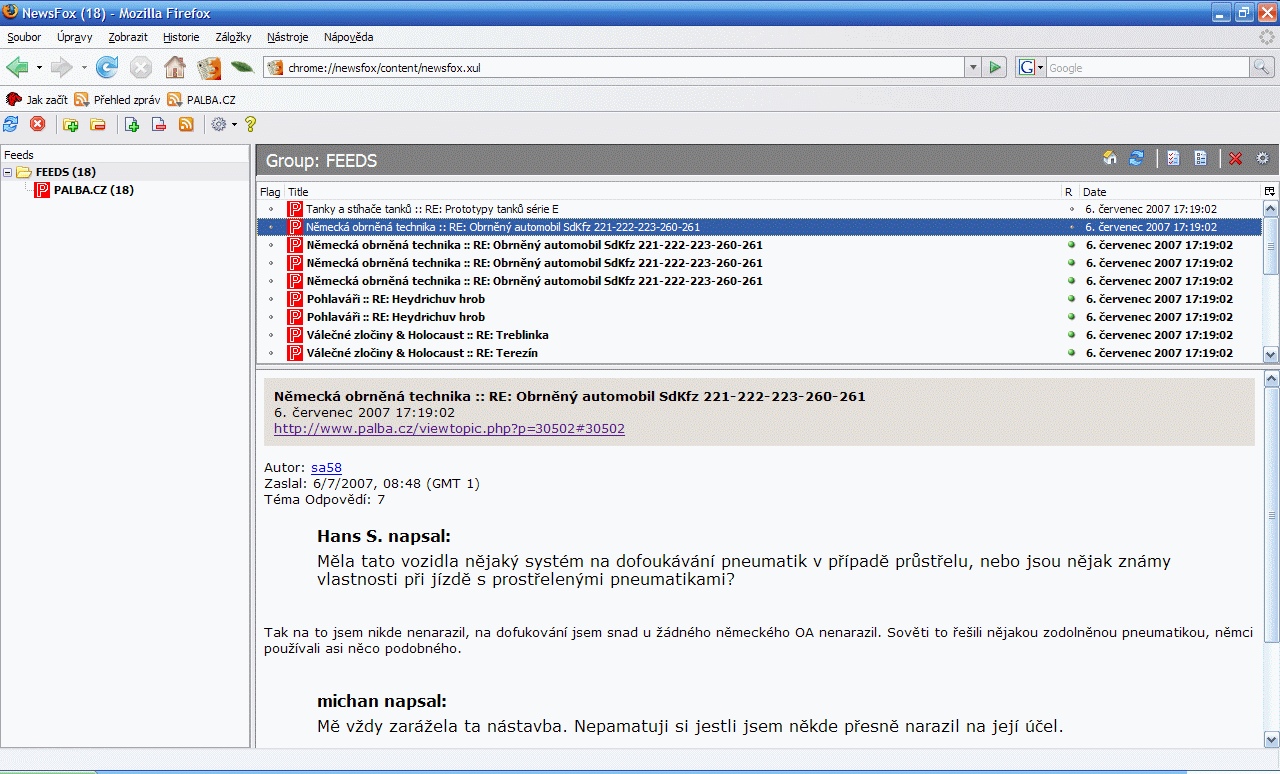Click the house icon in the Group FEEDS header
Image resolution: width=1280 pixels, height=774 pixels.
(1110, 158)
